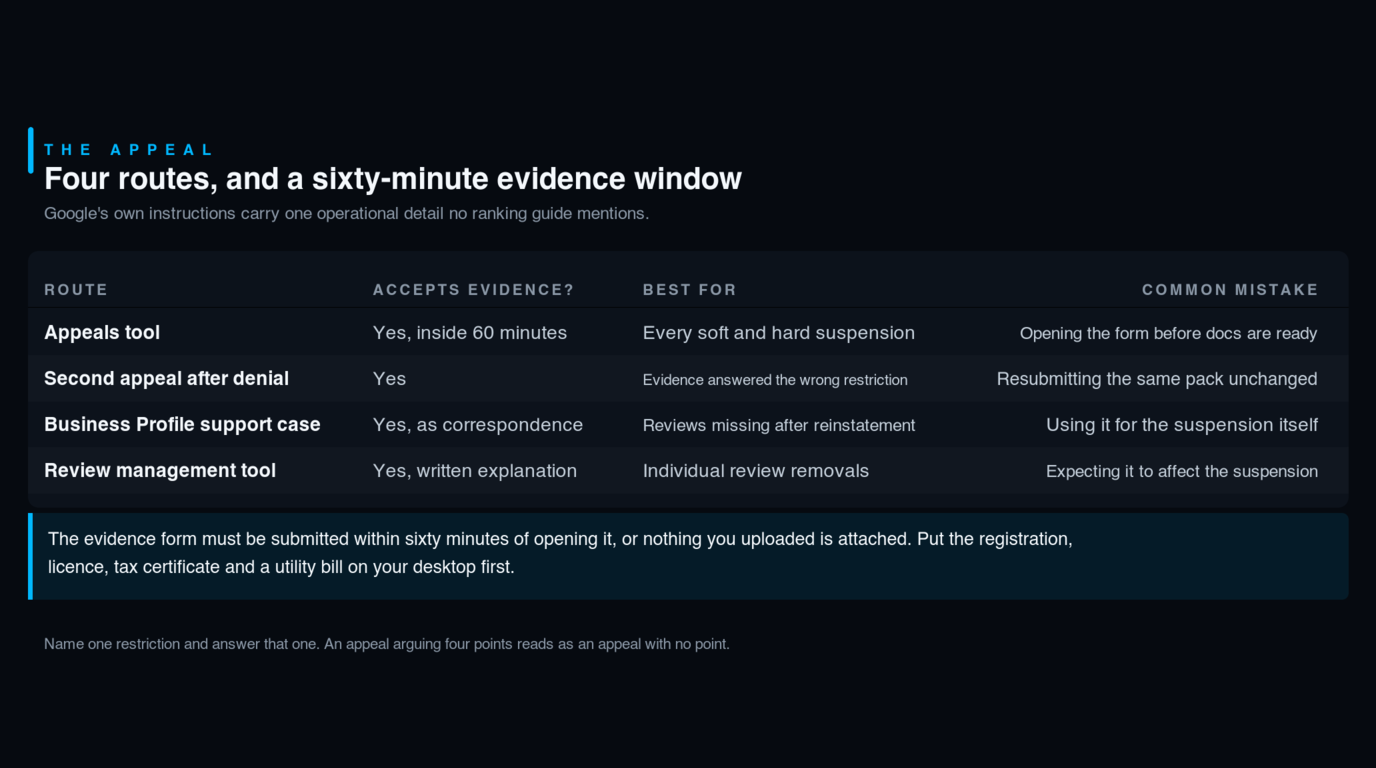The height and width of the screenshot is (768, 1376).
Task: Click 'Every soft and hard suspension' cell
Action: click(x=779, y=333)
